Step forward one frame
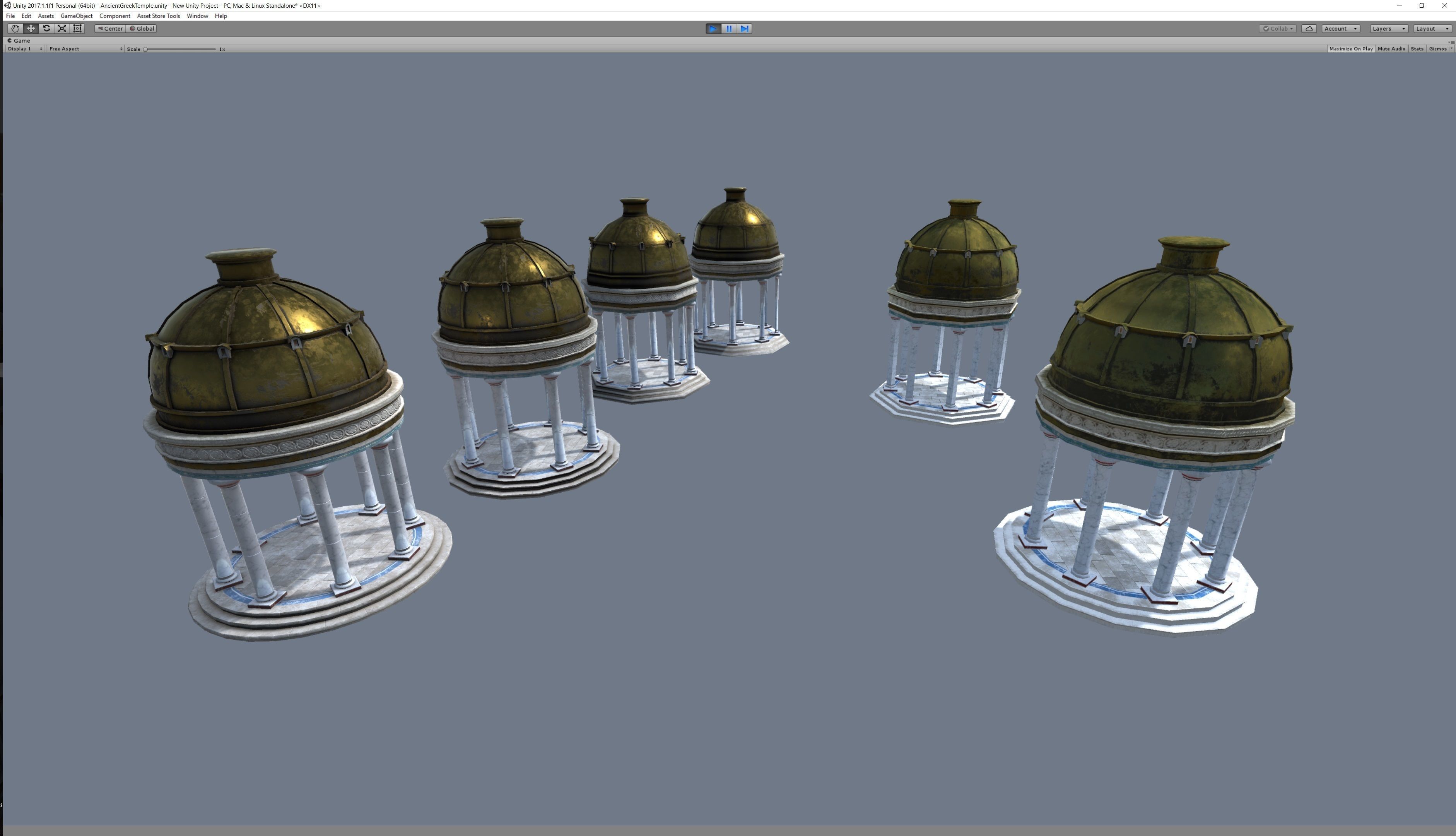Screen dimensions: 1456x836 (744, 29)
